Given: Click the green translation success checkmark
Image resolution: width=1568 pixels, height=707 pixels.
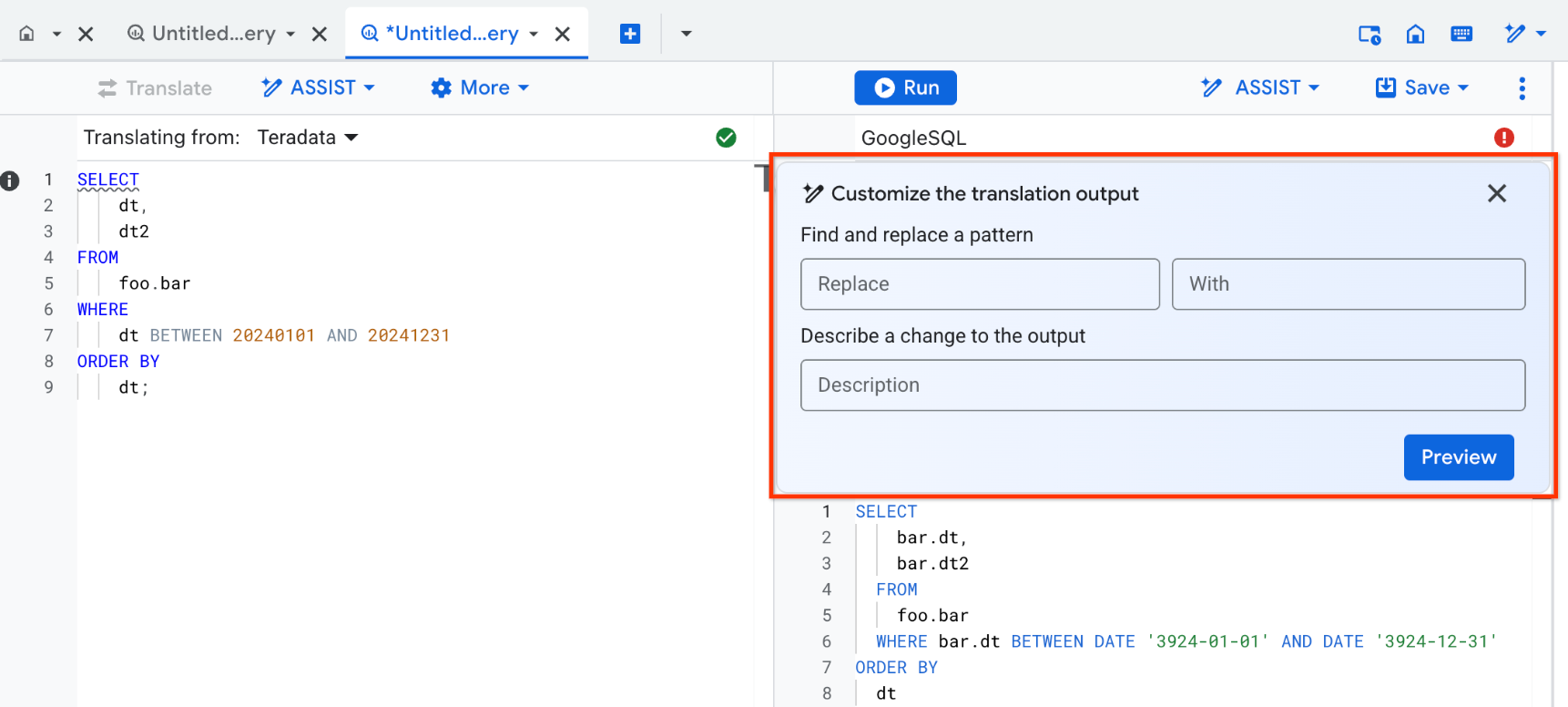Looking at the screenshot, I should [x=726, y=138].
